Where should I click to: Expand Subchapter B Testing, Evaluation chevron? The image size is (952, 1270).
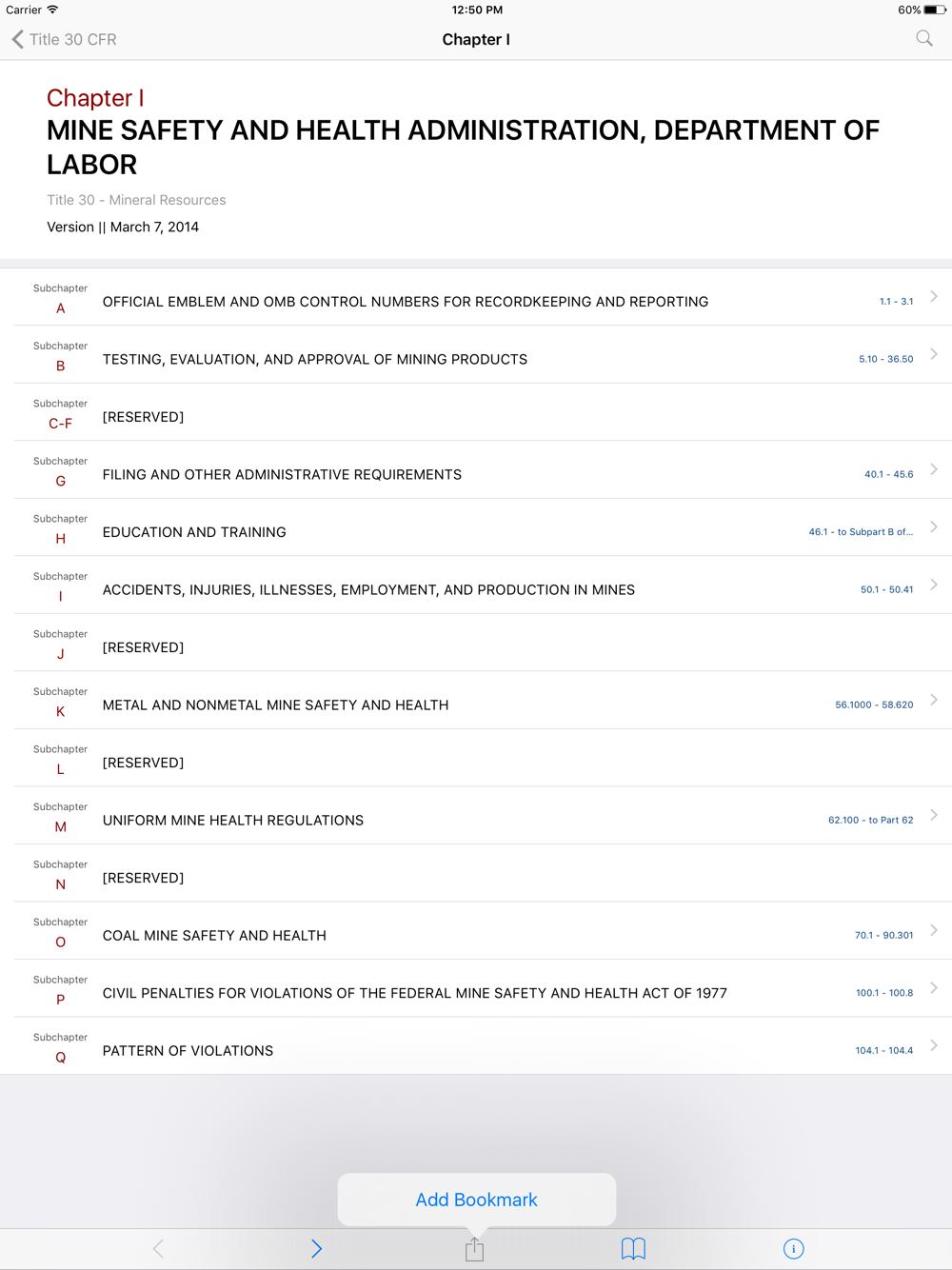pyautogui.click(x=934, y=354)
